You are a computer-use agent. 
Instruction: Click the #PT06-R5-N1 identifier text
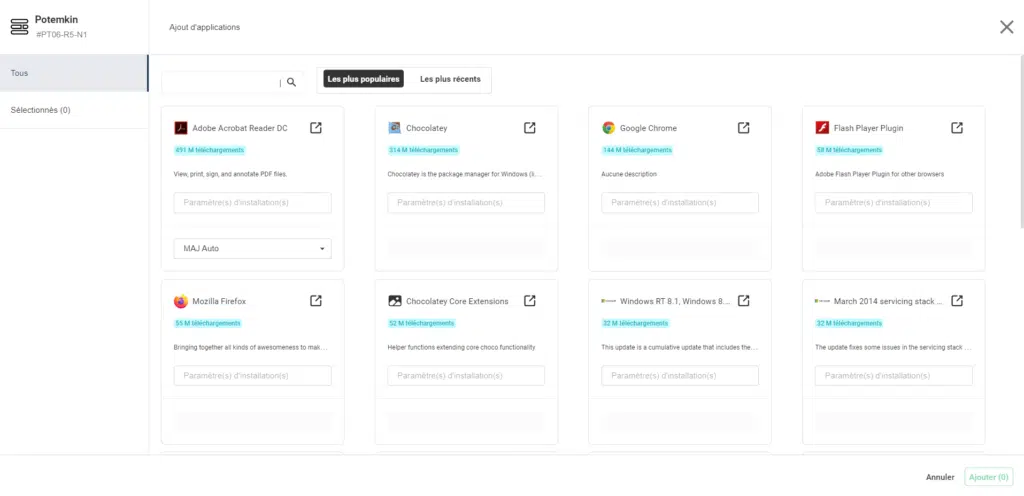tap(61, 35)
